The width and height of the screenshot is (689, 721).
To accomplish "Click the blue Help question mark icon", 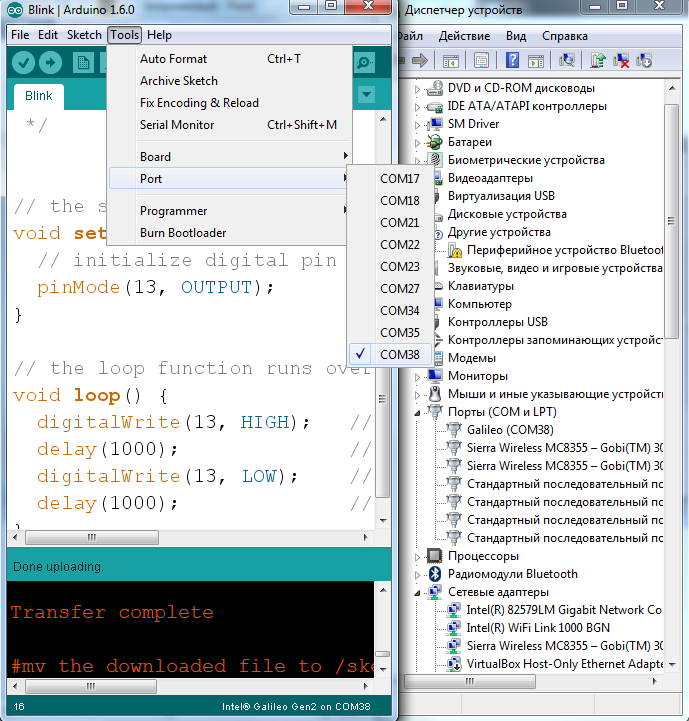I will click(512, 60).
